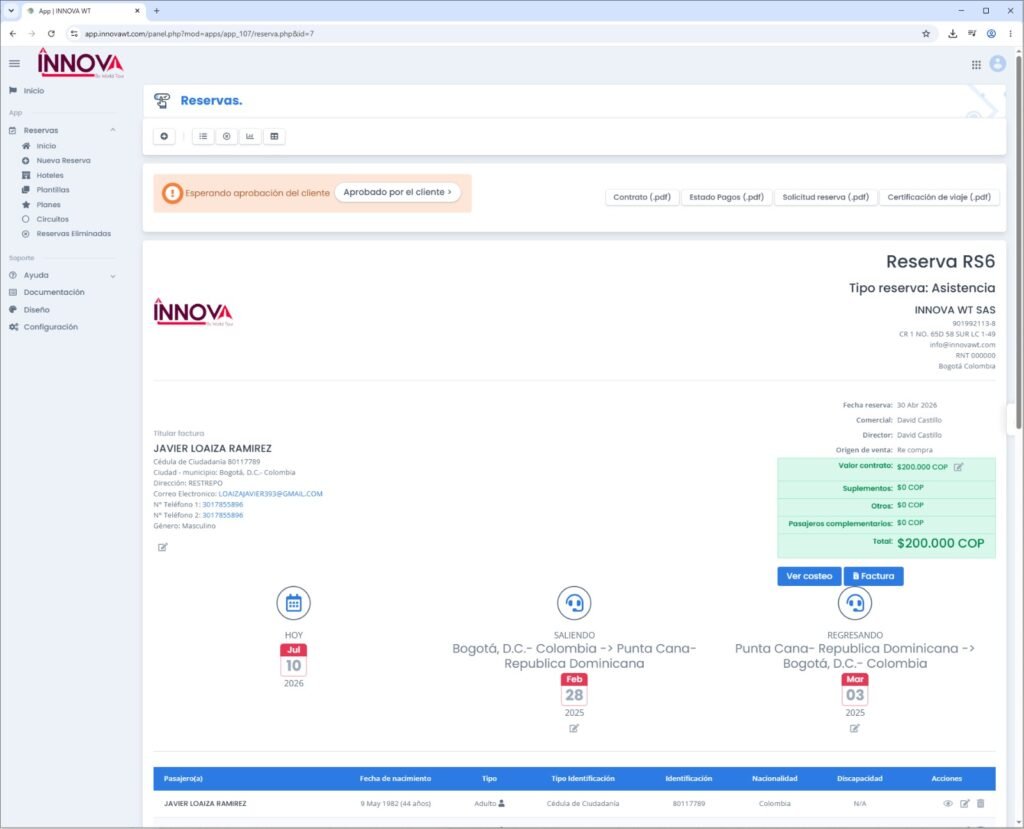Image resolution: width=1024 pixels, height=829 pixels.
Task: Select Reservas Eliminadas sidebar item
Action: pyautogui.click(x=73, y=234)
